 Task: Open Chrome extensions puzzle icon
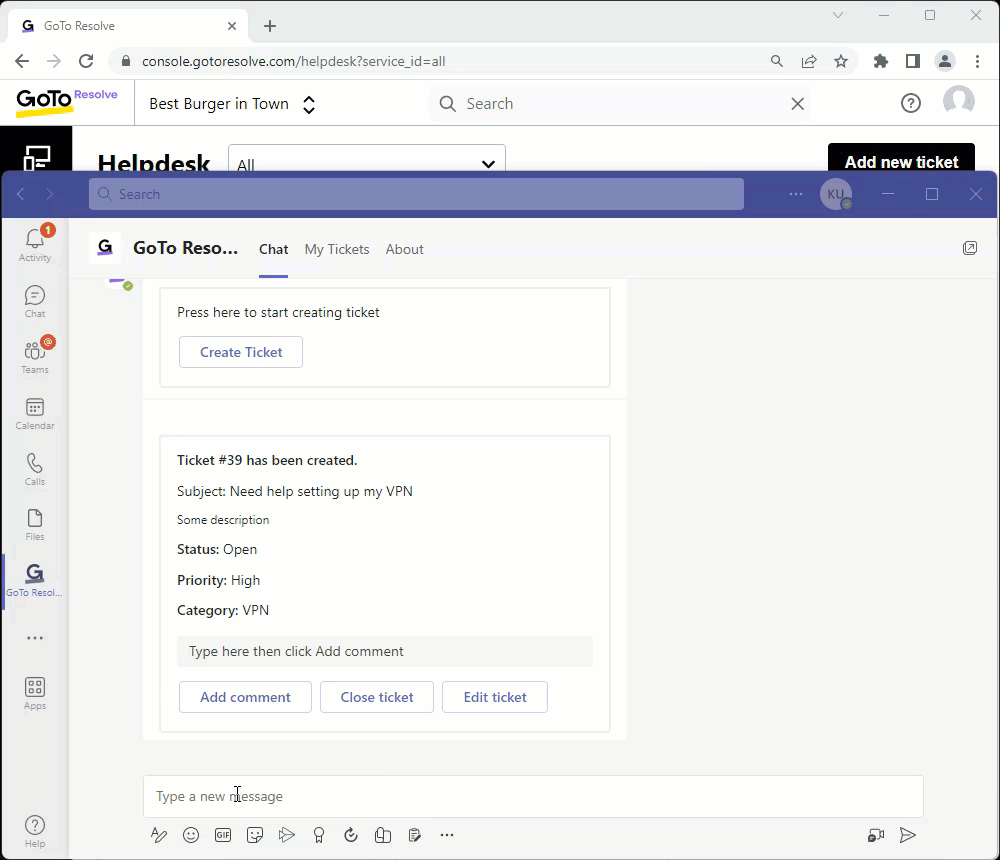(x=881, y=61)
